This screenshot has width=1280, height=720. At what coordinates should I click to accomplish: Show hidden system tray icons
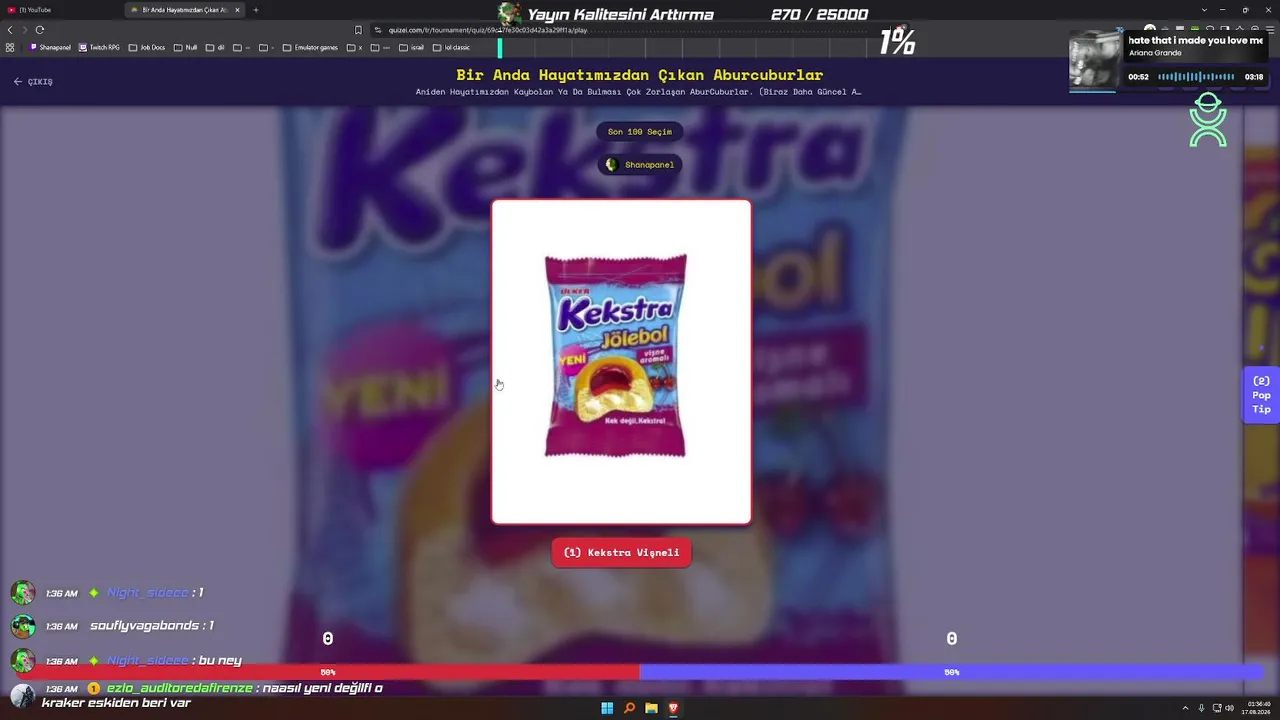click(1185, 708)
